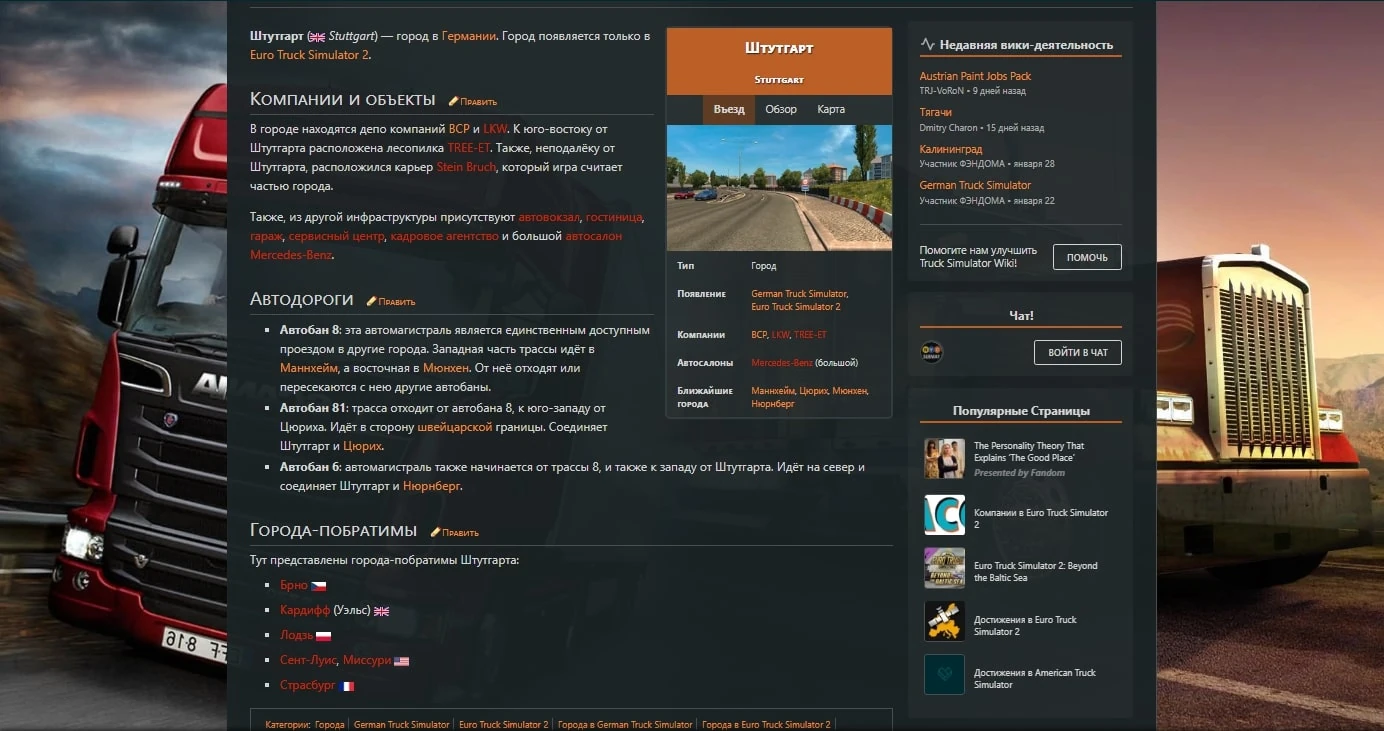Open the Германии link in intro

click(469, 36)
